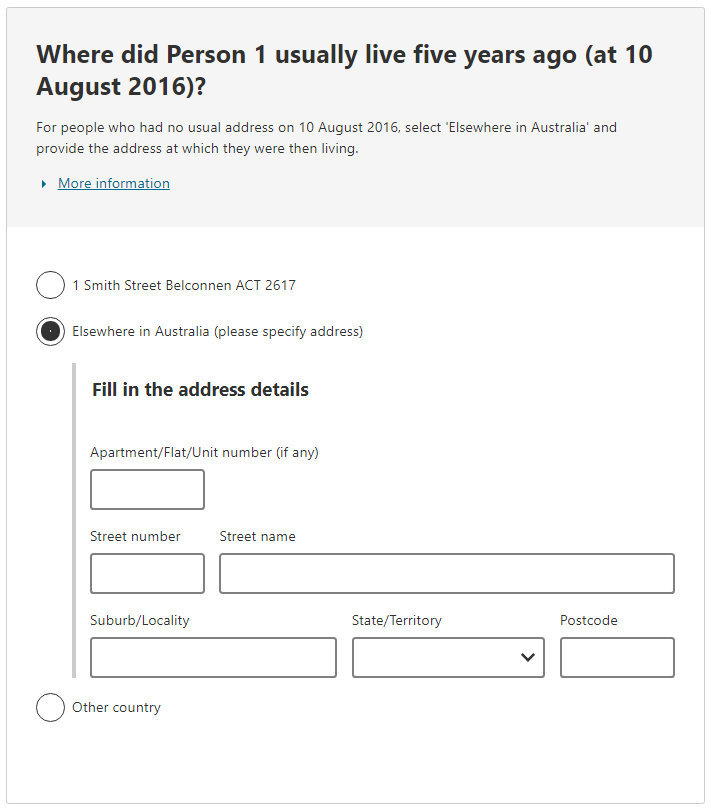Deselect Elsewhere in Australia by clicking its radio
The width and height of the screenshot is (711, 809).
50,331
